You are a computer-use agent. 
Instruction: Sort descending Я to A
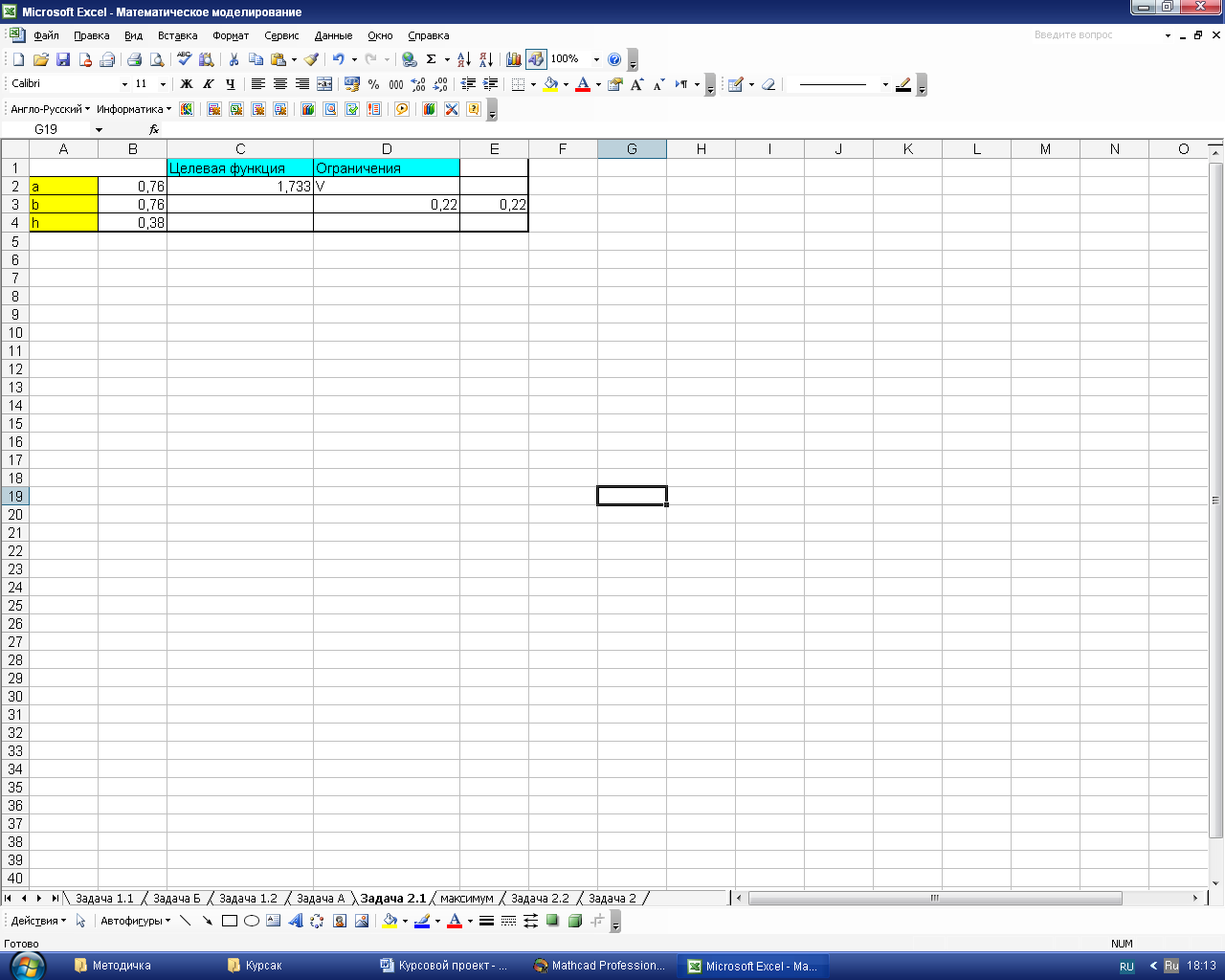(486, 59)
